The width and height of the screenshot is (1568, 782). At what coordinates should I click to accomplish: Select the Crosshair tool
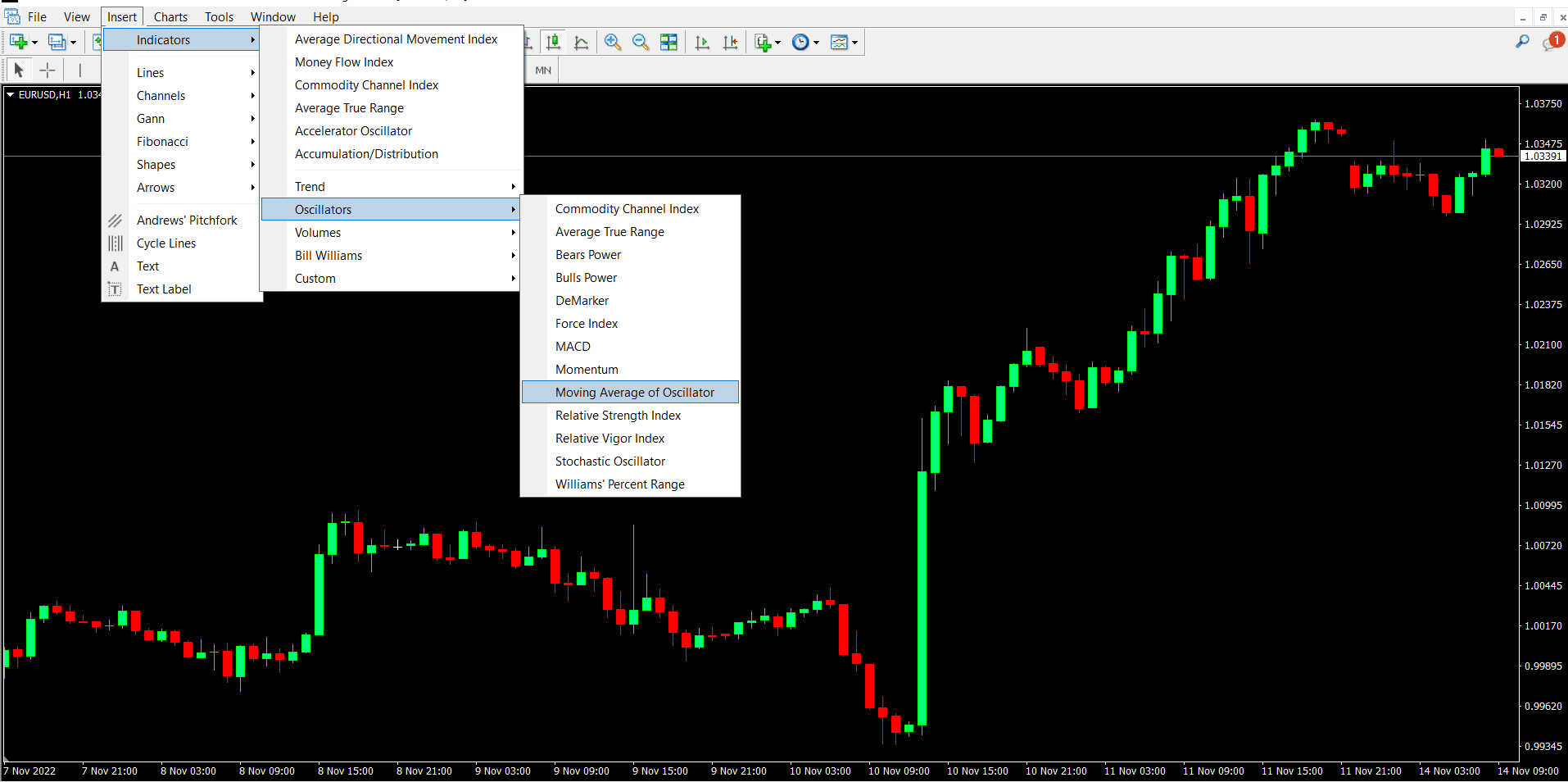(48, 70)
